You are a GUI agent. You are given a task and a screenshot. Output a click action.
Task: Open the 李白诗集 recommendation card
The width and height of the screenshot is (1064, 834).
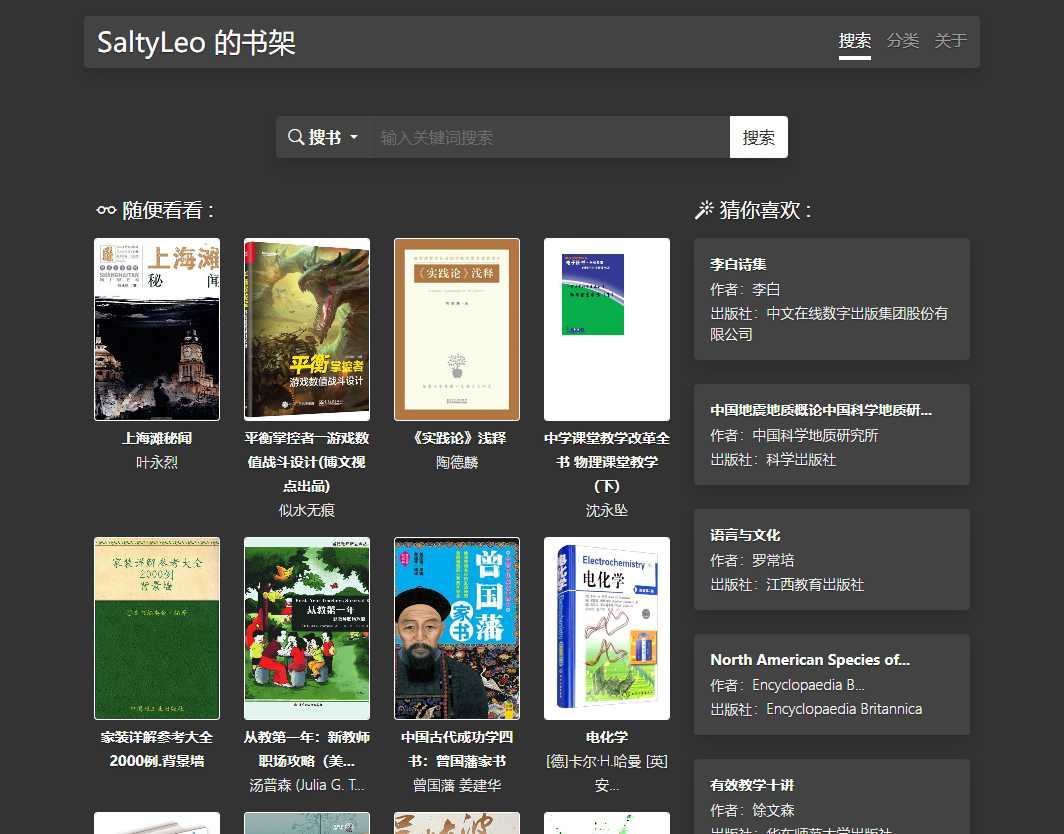point(831,299)
